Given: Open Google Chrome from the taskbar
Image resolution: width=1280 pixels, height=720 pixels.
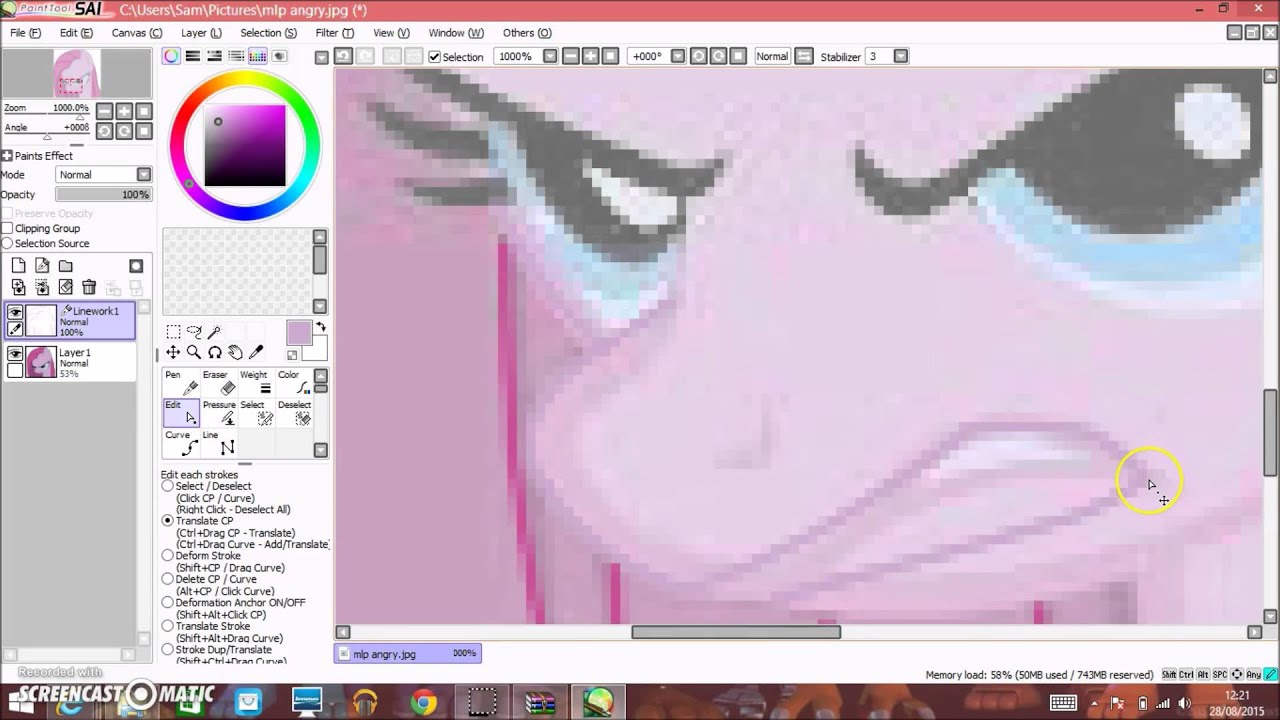Looking at the screenshot, I should pyautogui.click(x=423, y=703).
